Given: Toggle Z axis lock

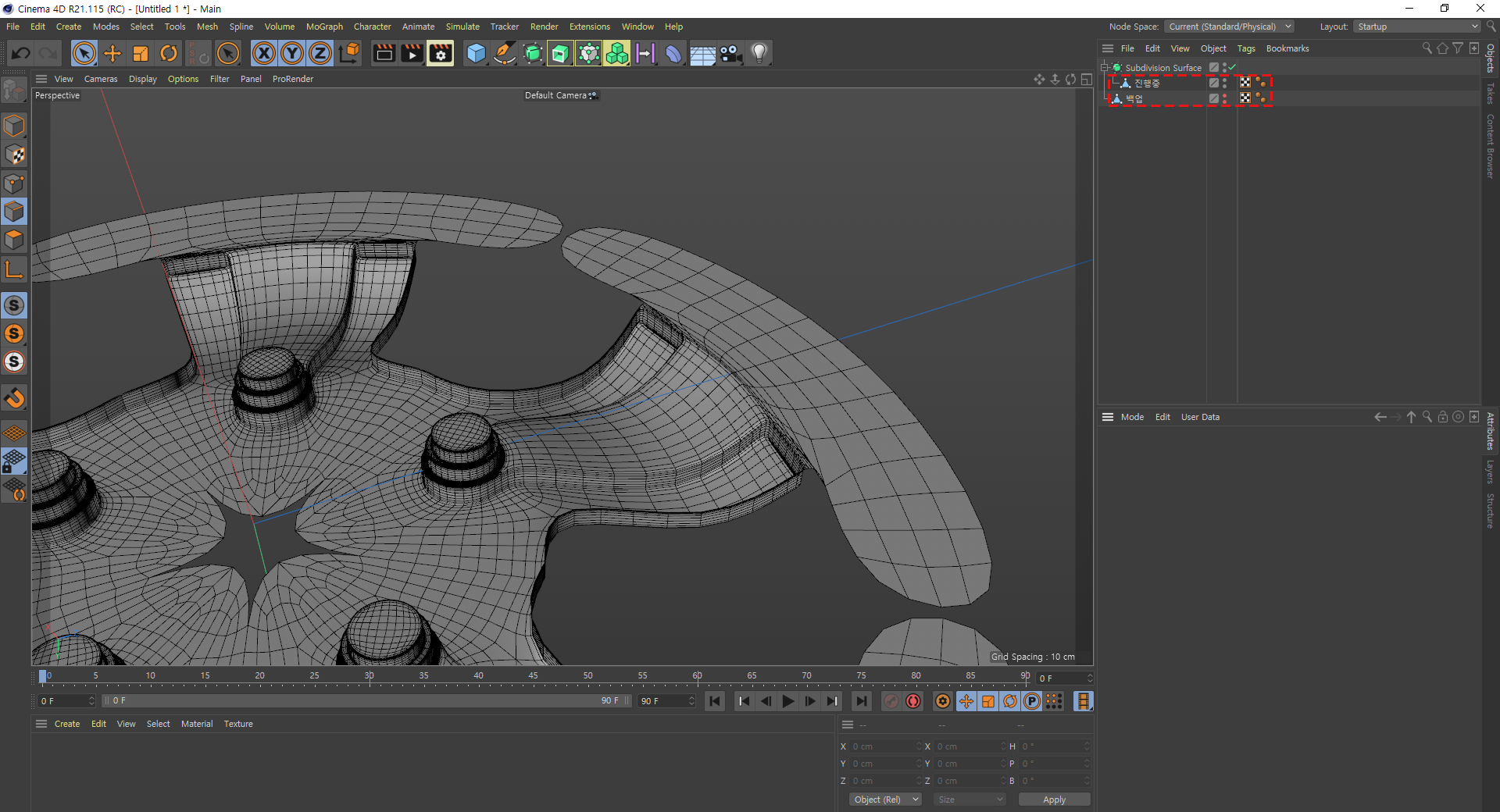Looking at the screenshot, I should click(x=320, y=53).
